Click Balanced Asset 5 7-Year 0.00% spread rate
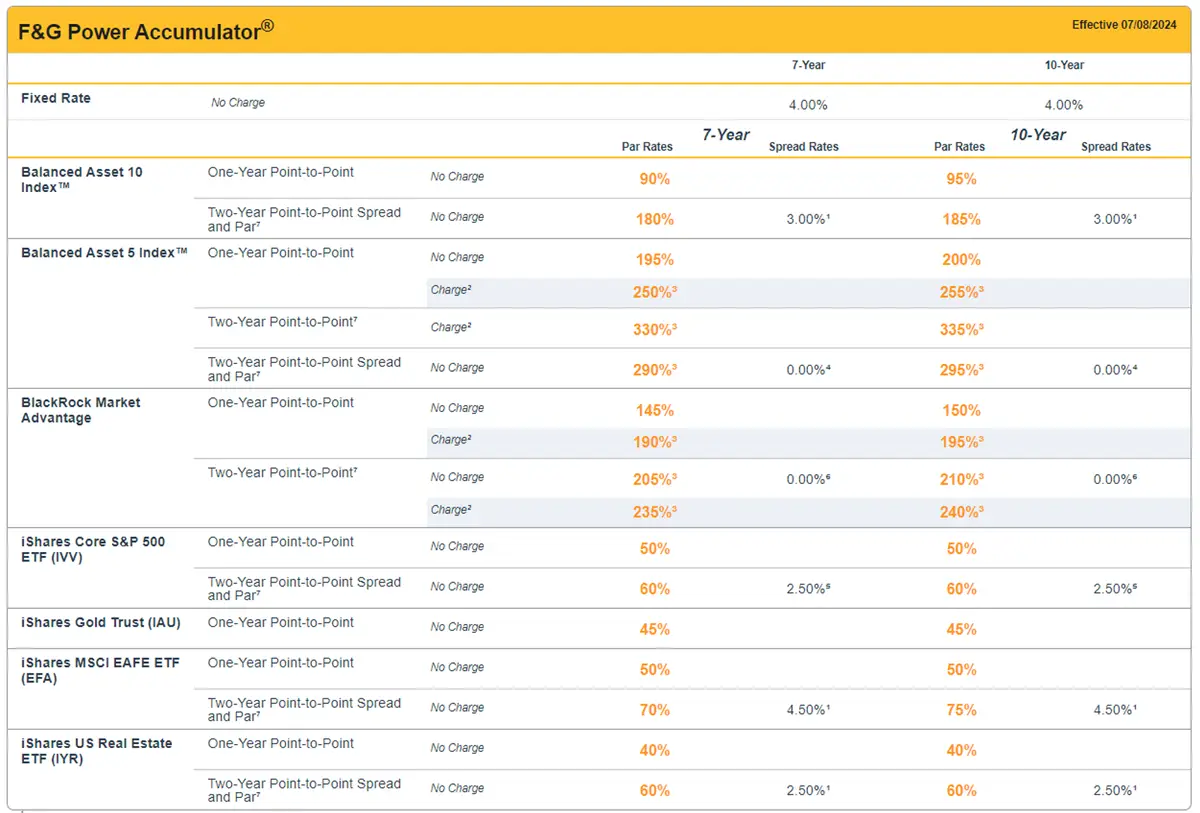1200x813 pixels. tap(808, 370)
